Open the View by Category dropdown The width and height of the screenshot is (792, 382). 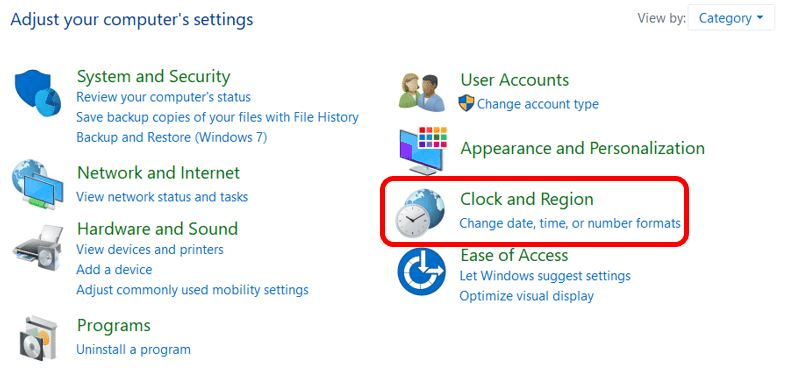click(731, 18)
